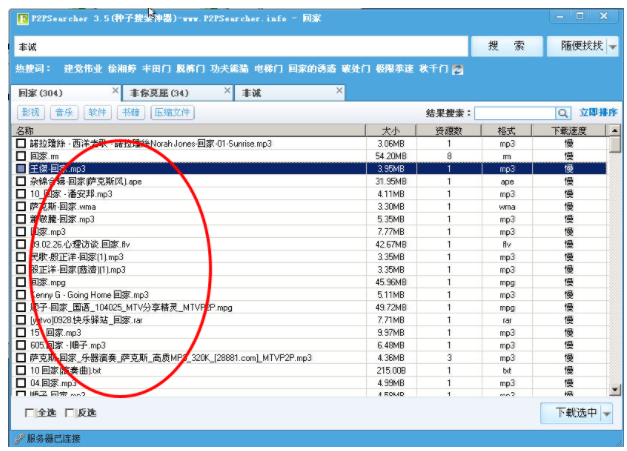Tick the 全选 select-all checkbox
The height and width of the screenshot is (451, 627).
point(29,412)
